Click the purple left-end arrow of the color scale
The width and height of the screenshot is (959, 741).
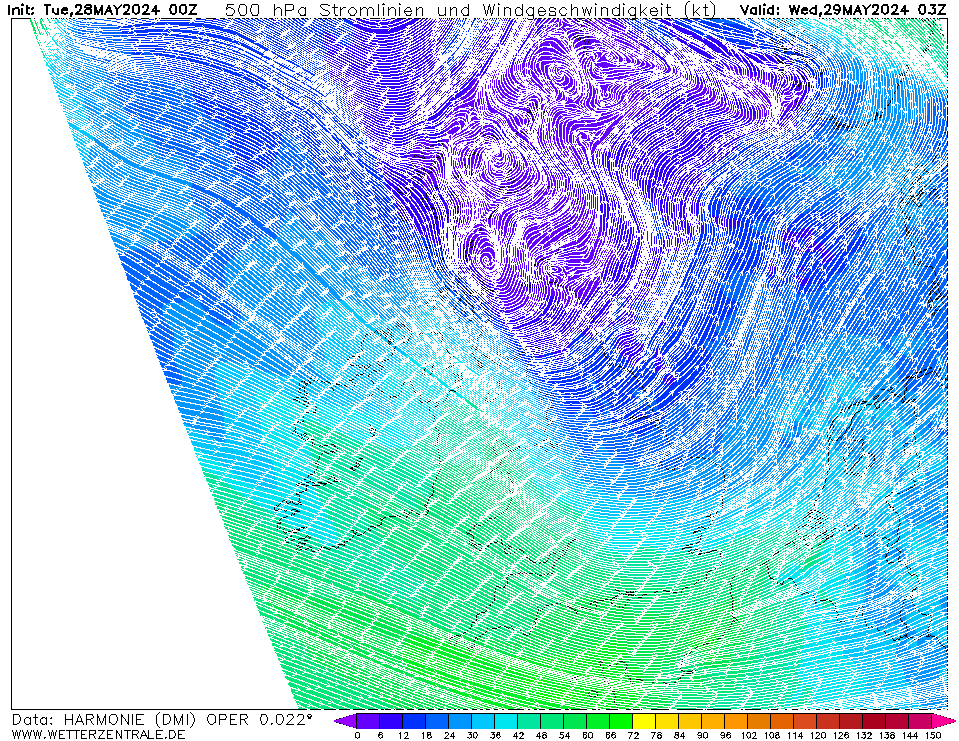click(x=346, y=721)
